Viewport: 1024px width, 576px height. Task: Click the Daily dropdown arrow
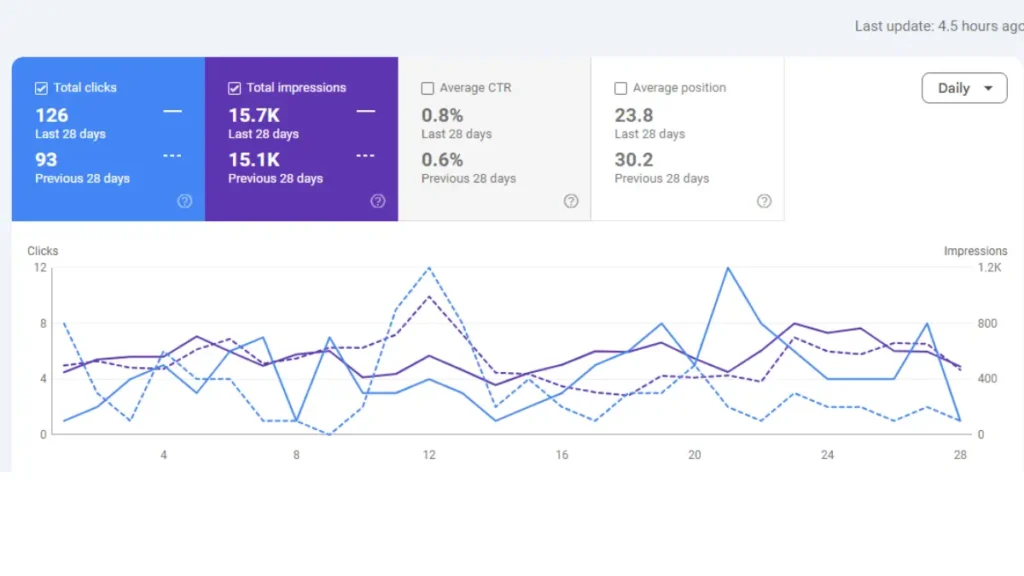[x=989, y=88]
